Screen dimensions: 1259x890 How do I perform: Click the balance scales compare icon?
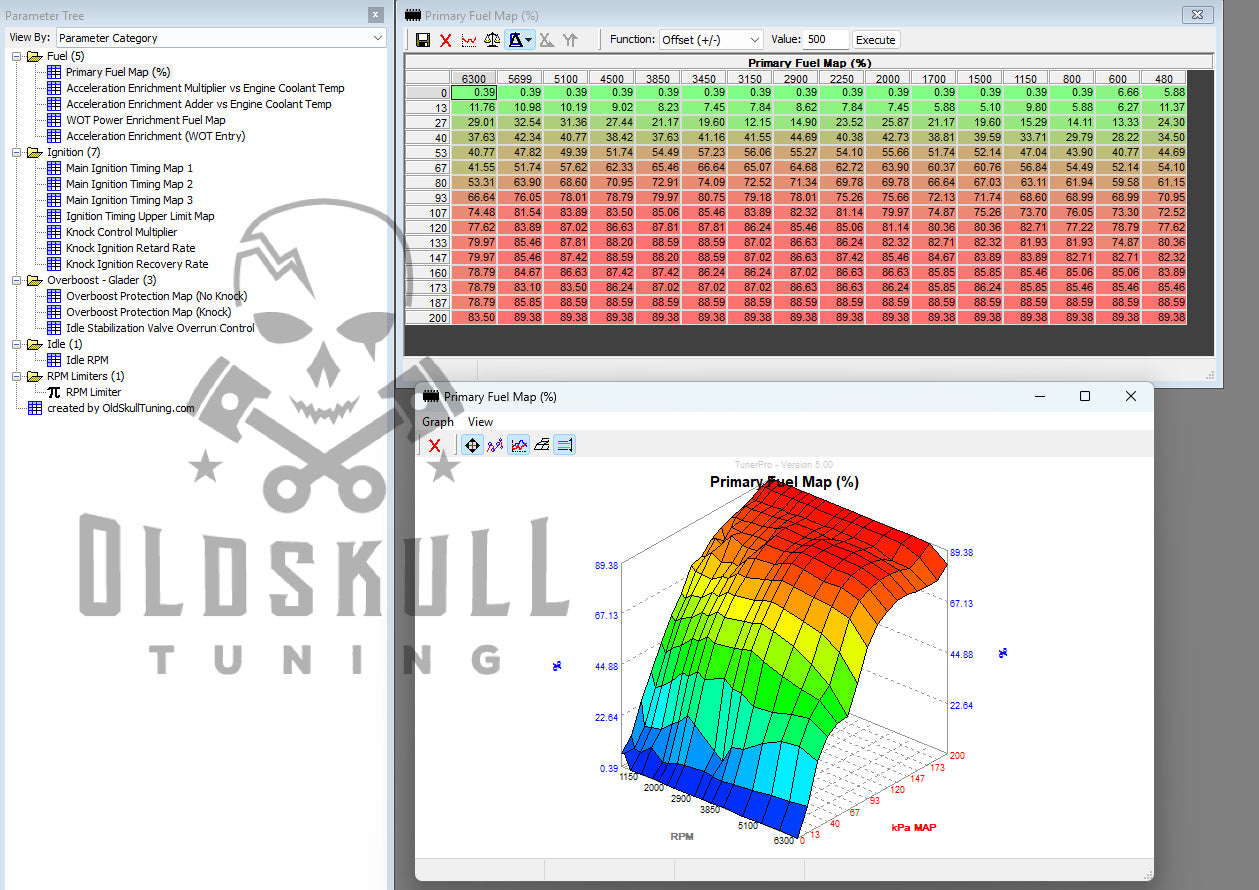492,40
